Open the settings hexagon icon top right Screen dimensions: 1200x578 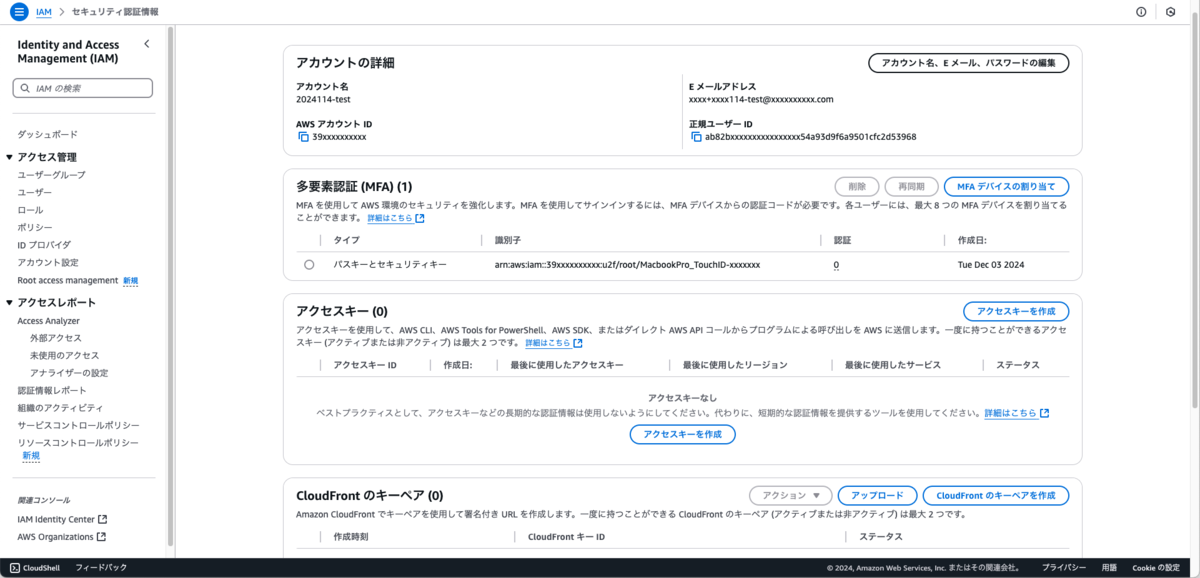1171,12
